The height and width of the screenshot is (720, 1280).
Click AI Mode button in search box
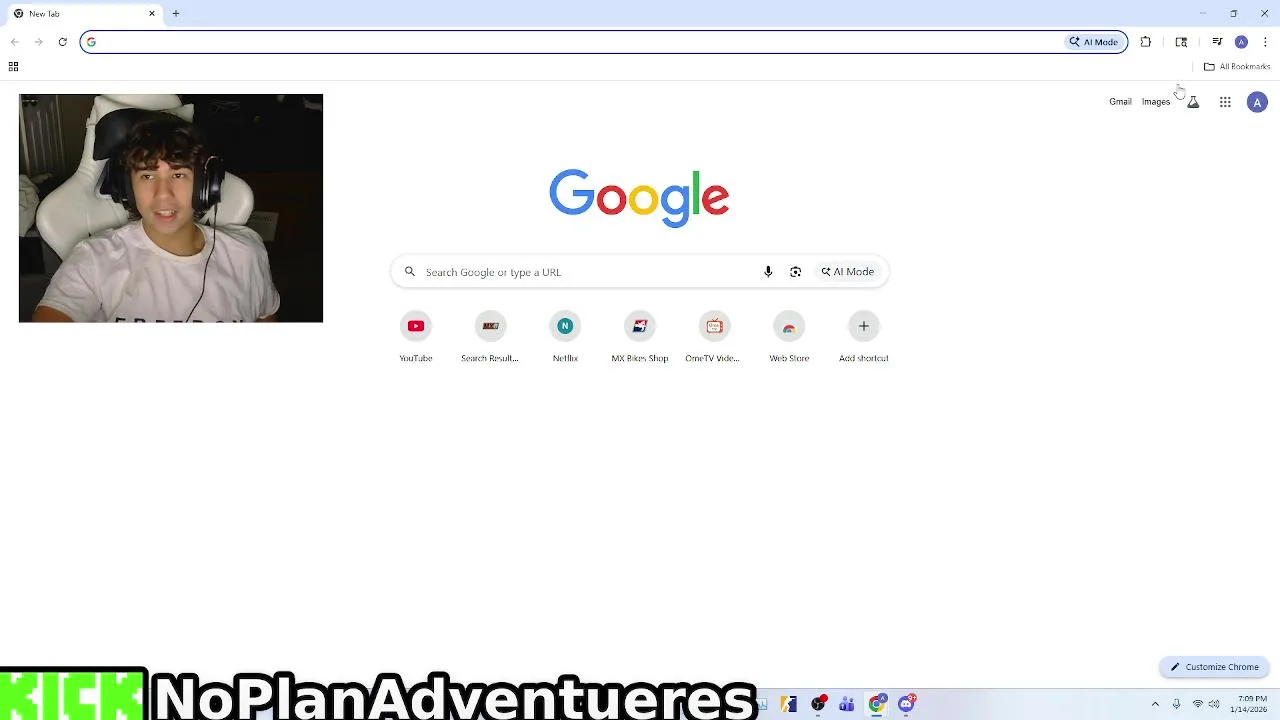coord(847,272)
